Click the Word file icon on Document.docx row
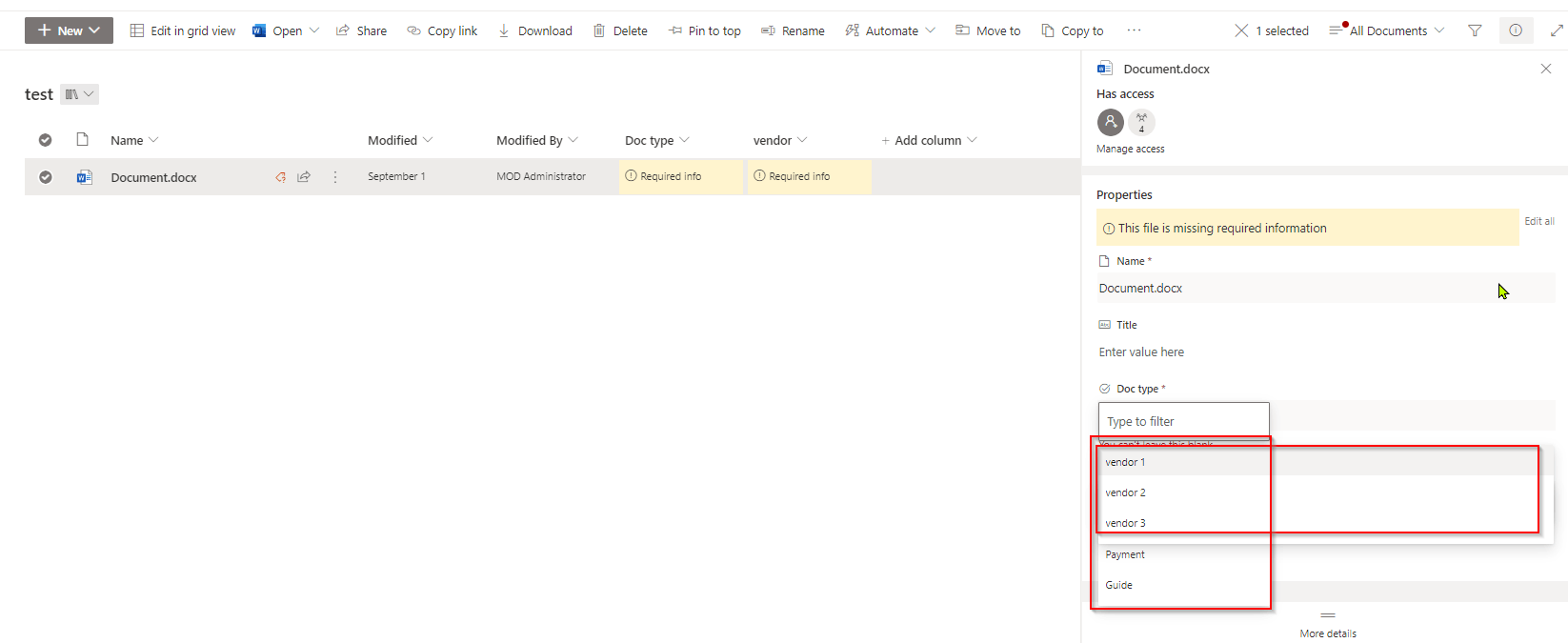 pos(84,177)
